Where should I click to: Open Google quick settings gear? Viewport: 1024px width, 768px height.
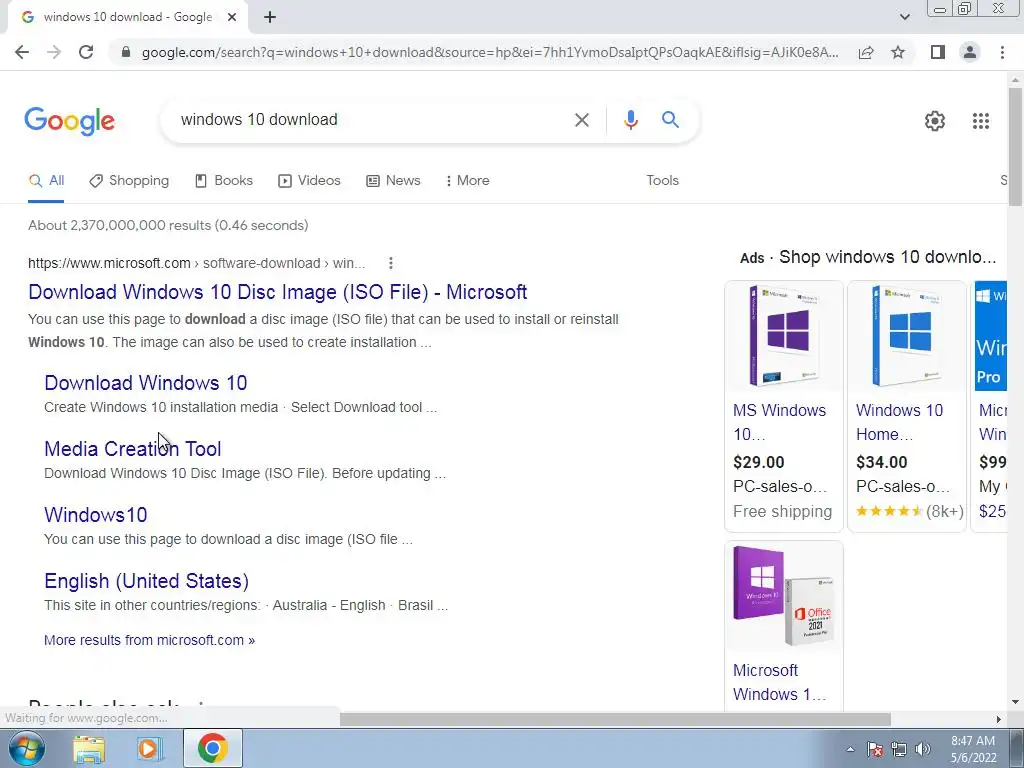(935, 121)
